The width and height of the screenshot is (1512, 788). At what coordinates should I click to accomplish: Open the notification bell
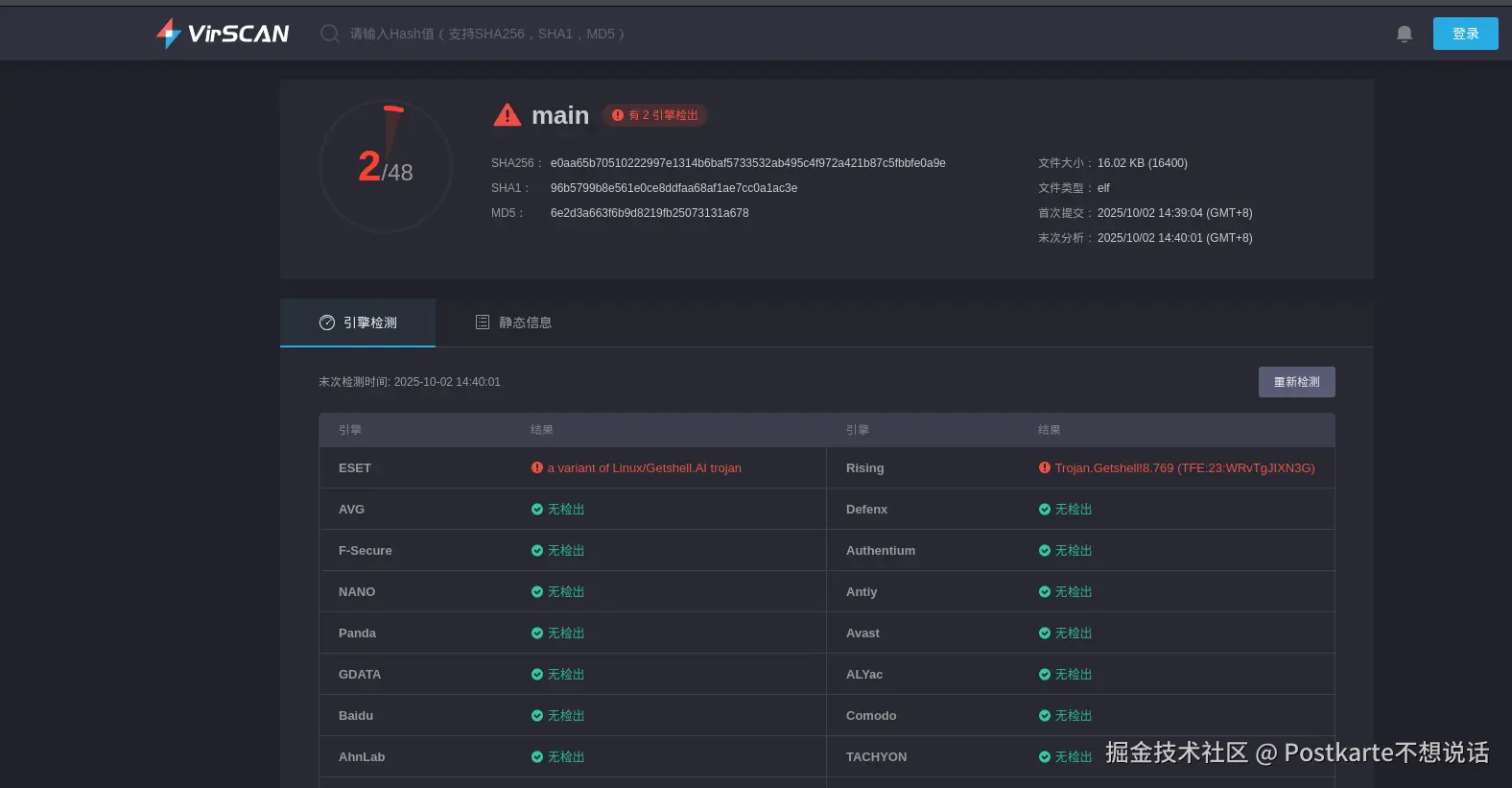pos(1404,35)
